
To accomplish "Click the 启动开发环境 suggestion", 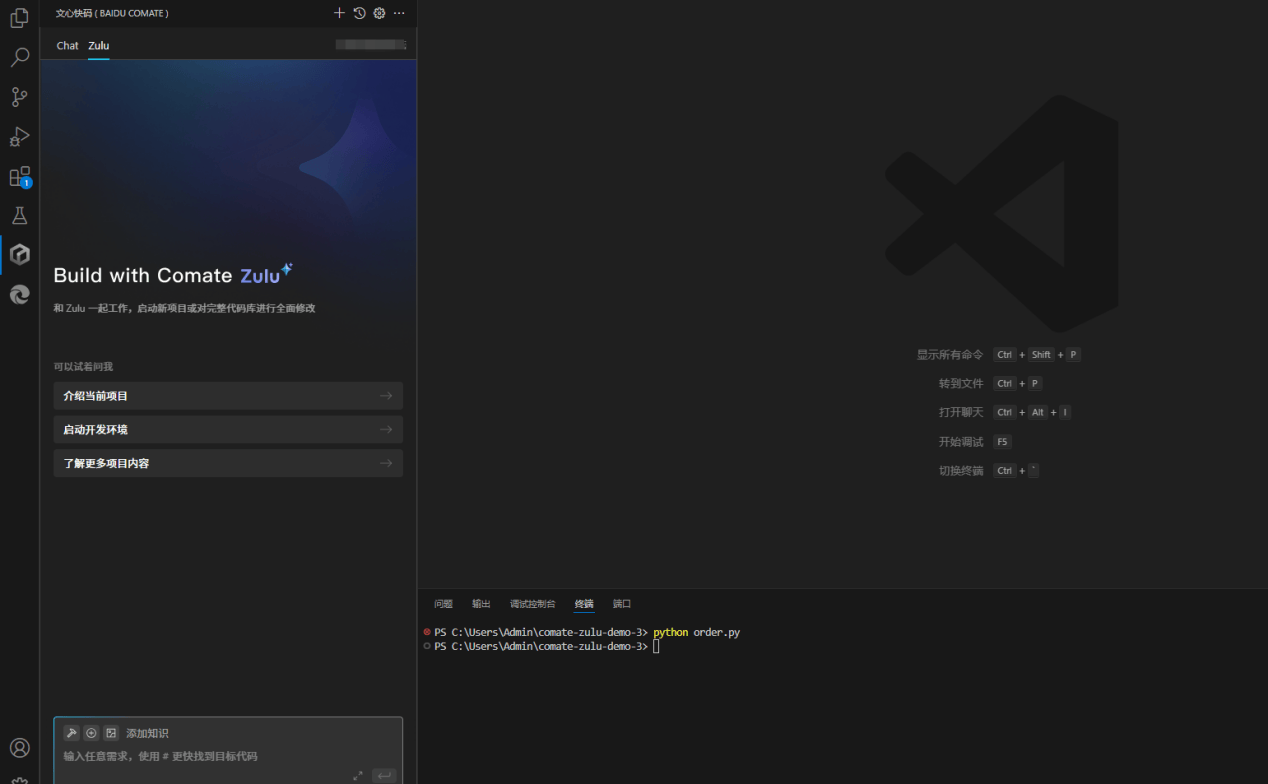I will pyautogui.click(x=228, y=430).
